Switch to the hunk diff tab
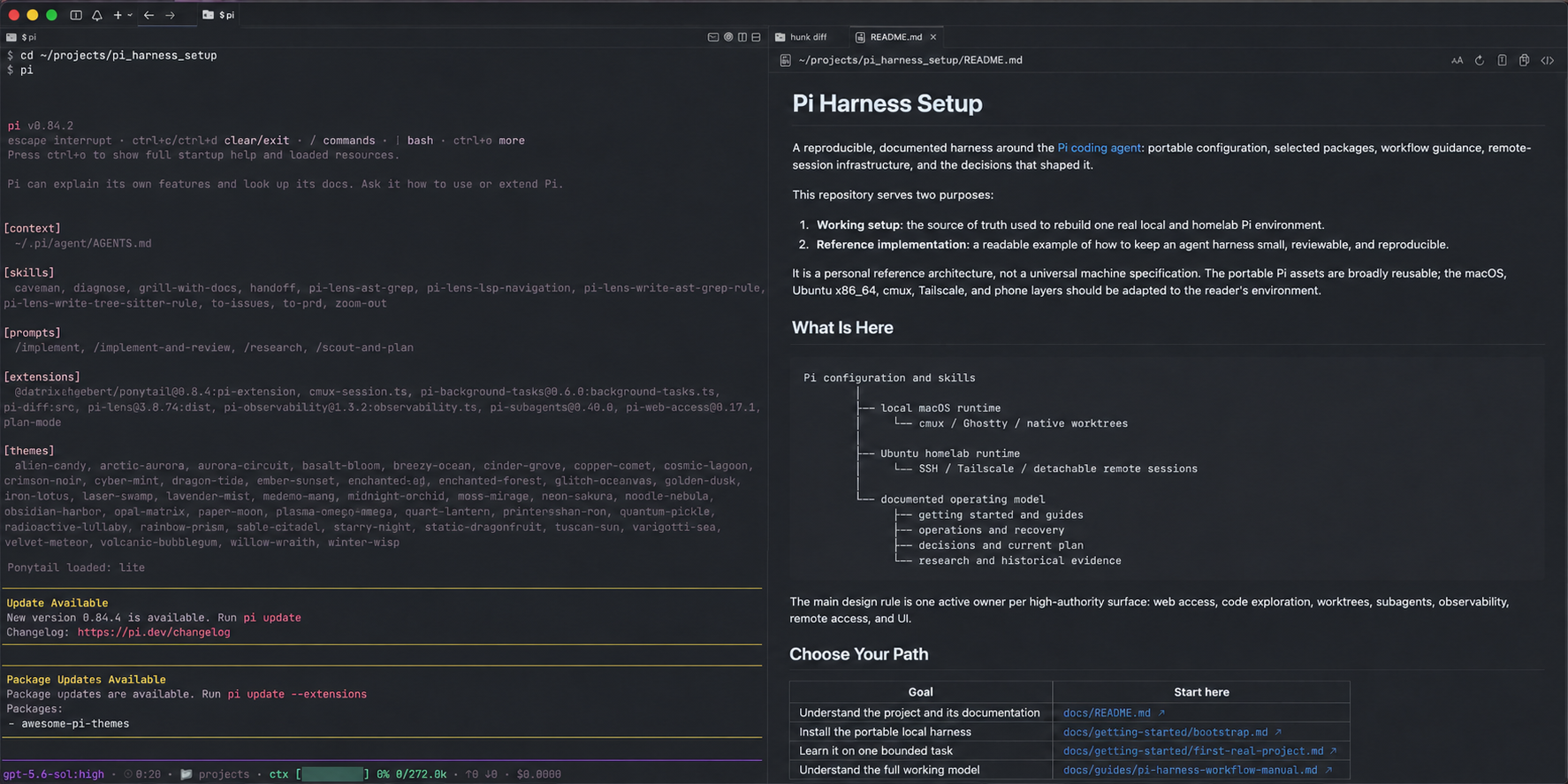Image resolution: width=1568 pixels, height=784 pixels. point(801,37)
